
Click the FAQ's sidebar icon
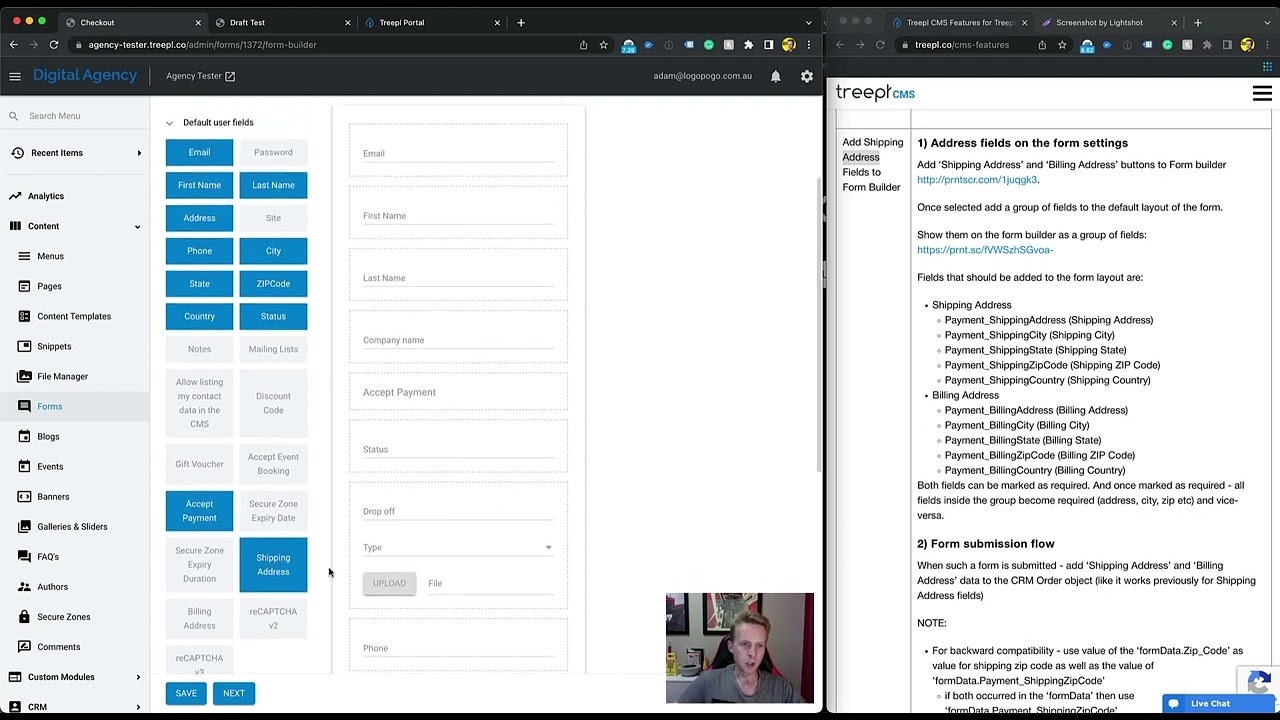coord(24,556)
